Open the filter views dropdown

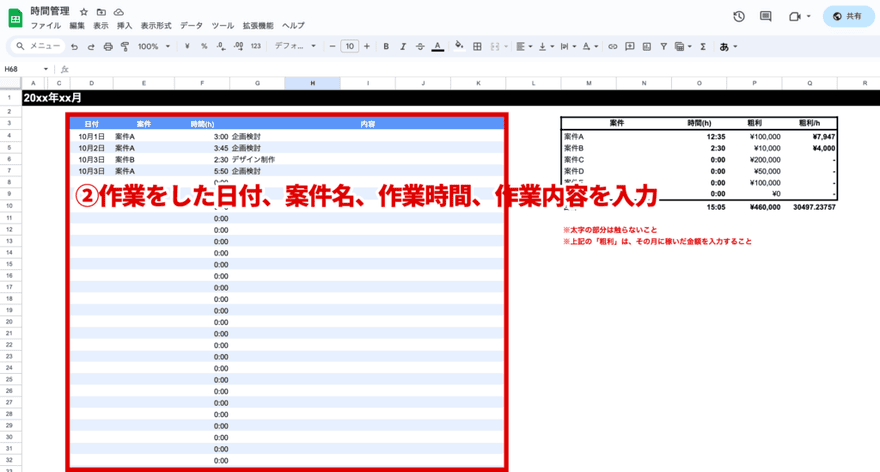click(682, 47)
